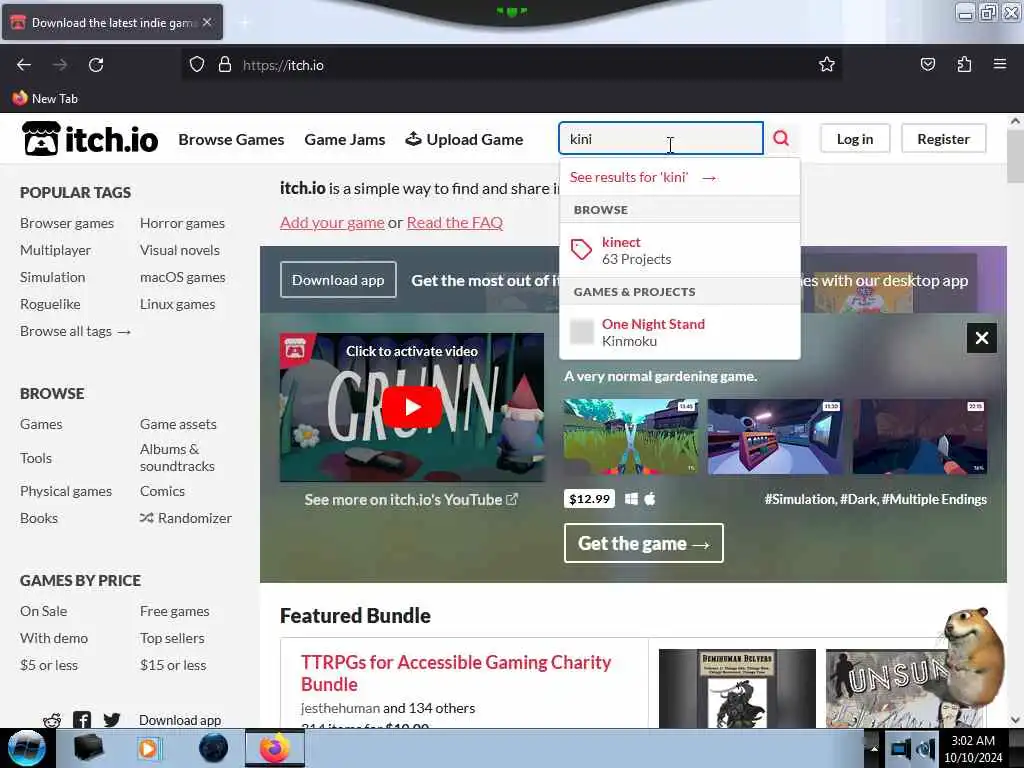Click the address bar URL
The image size is (1024, 768).
283,65
